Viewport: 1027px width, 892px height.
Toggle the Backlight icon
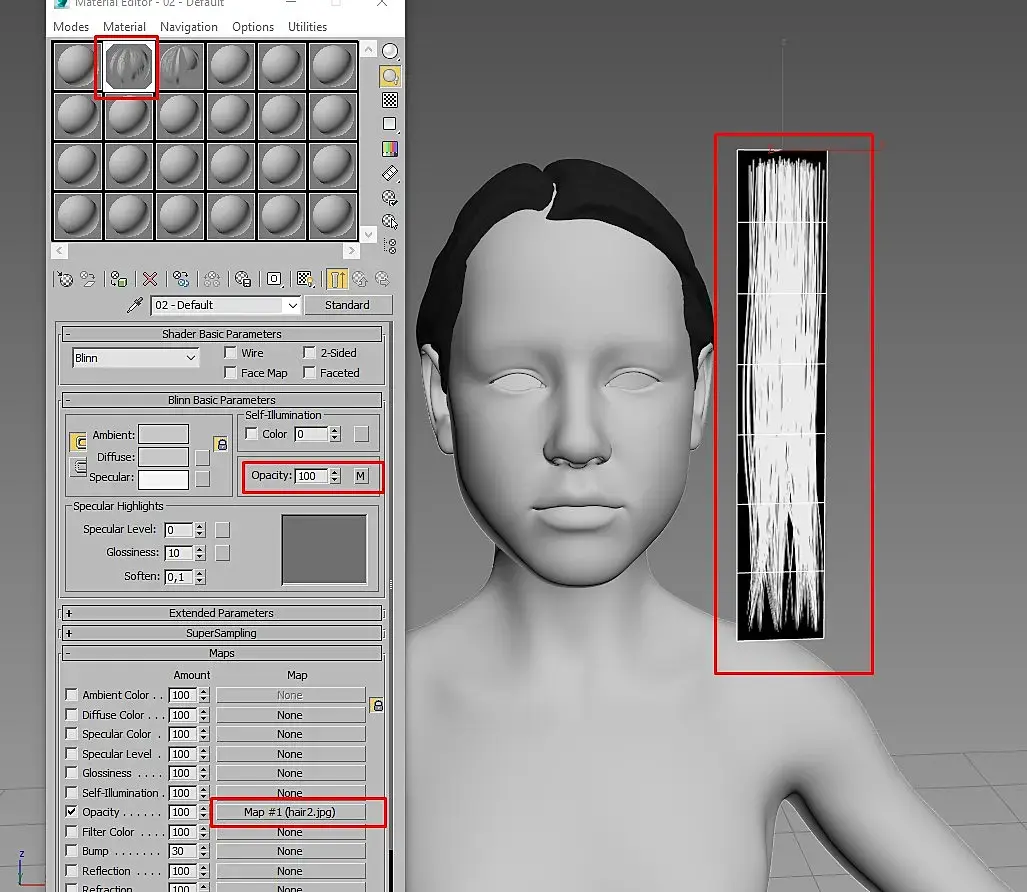(390, 76)
